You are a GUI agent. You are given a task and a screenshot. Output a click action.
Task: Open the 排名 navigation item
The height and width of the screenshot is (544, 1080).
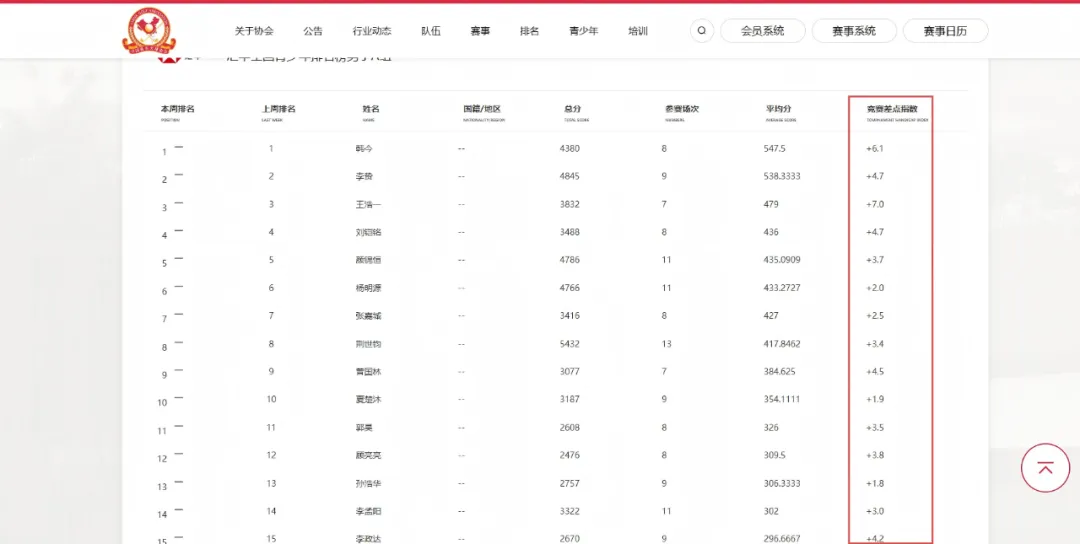pos(529,31)
